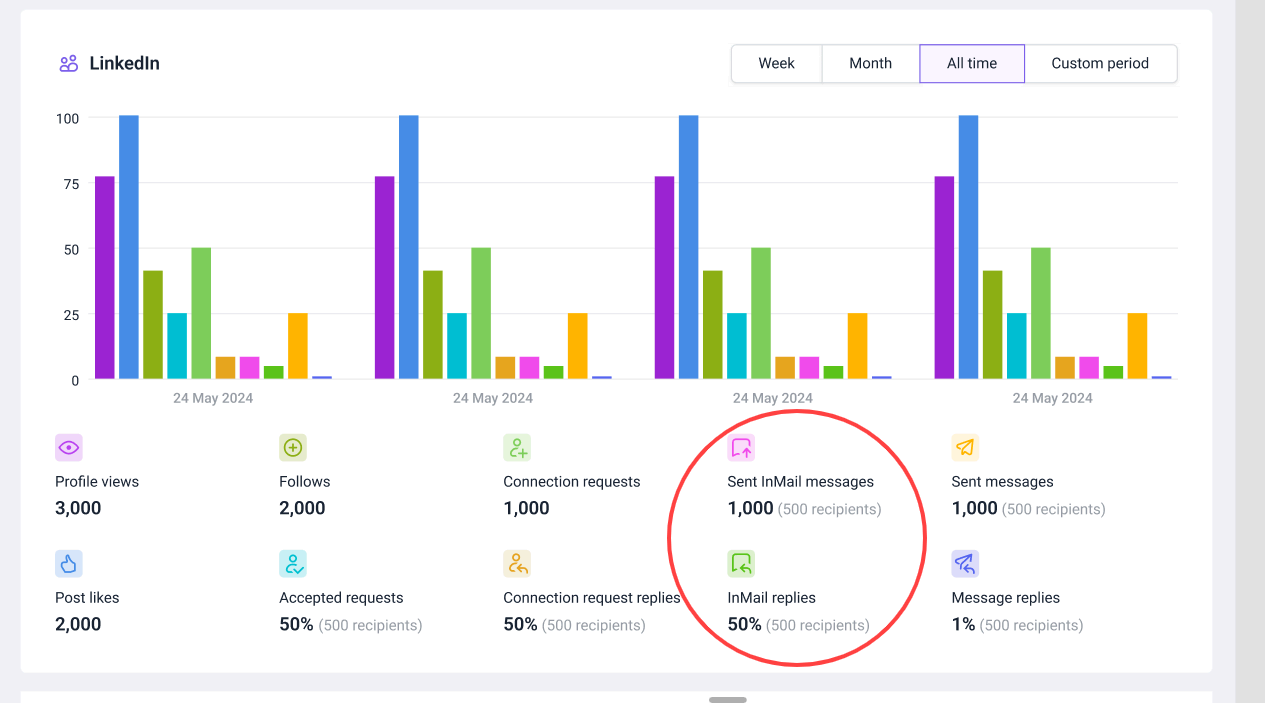Image resolution: width=1265 pixels, height=703 pixels.
Task: Click the Profile views eye icon
Action: coord(68,447)
